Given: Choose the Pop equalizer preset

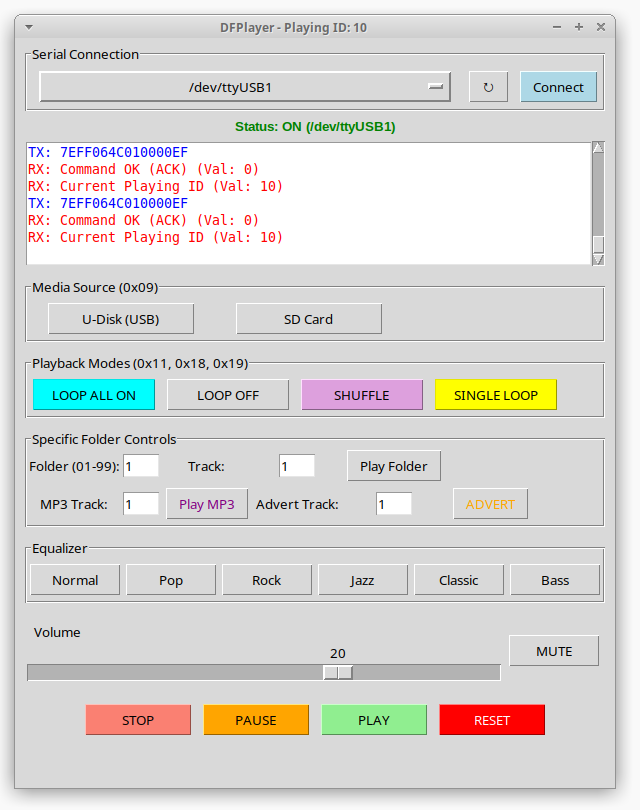Looking at the screenshot, I should point(171,580).
